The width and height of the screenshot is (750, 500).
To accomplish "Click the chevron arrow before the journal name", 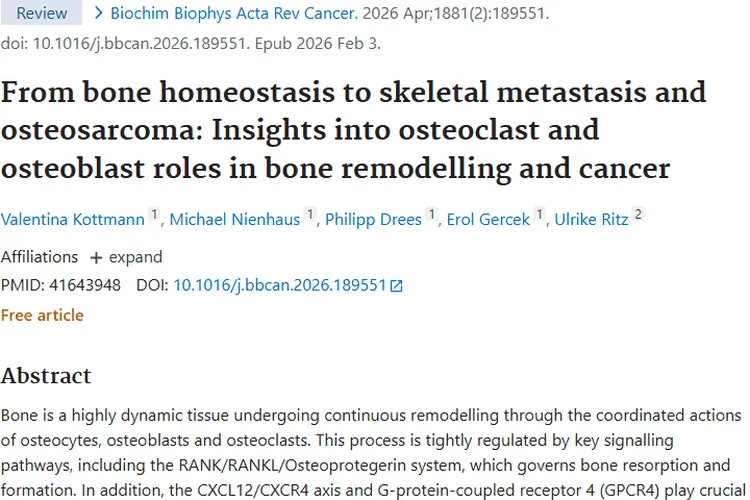I will pyautogui.click(x=98, y=14).
